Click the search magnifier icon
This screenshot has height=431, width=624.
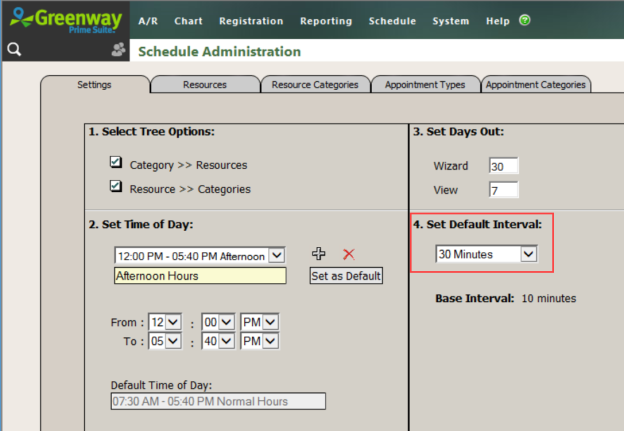[14, 50]
